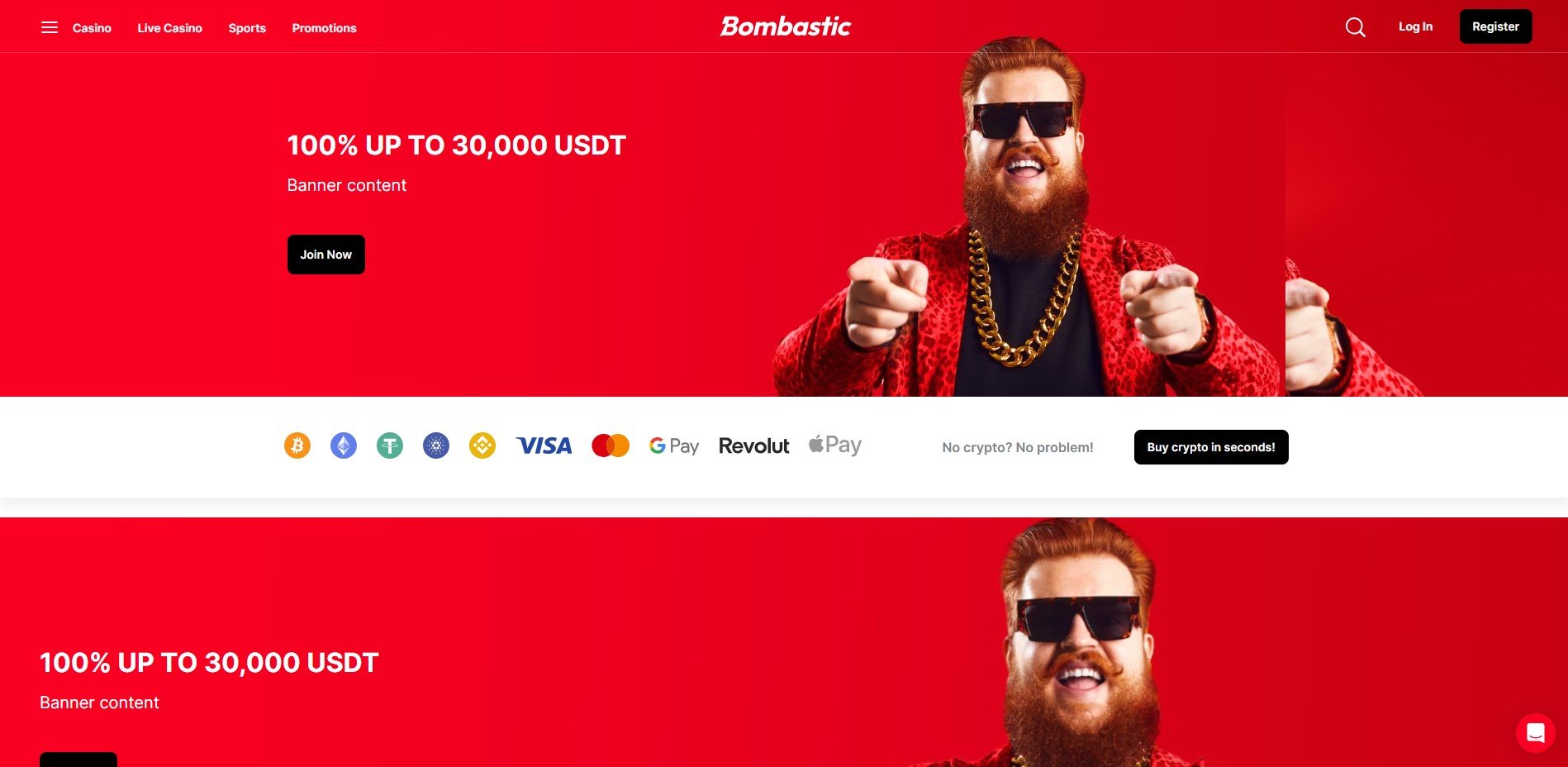Click the search magnifier icon
The height and width of the screenshot is (767, 1568).
(1355, 27)
